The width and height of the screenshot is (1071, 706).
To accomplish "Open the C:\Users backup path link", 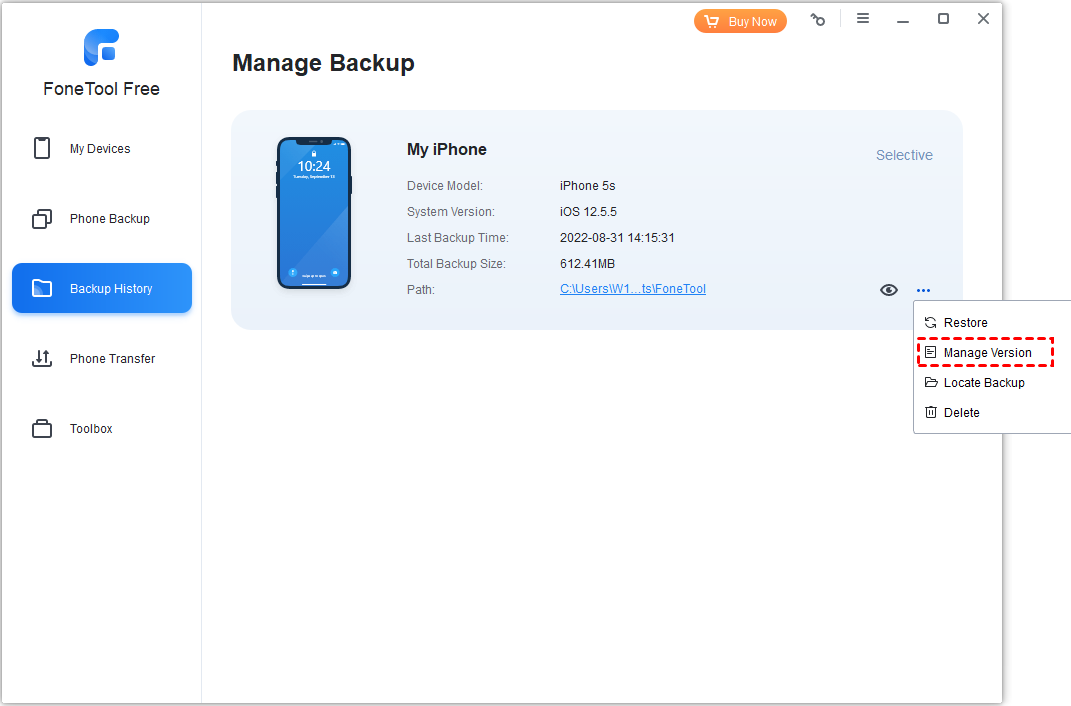I will click(x=632, y=289).
